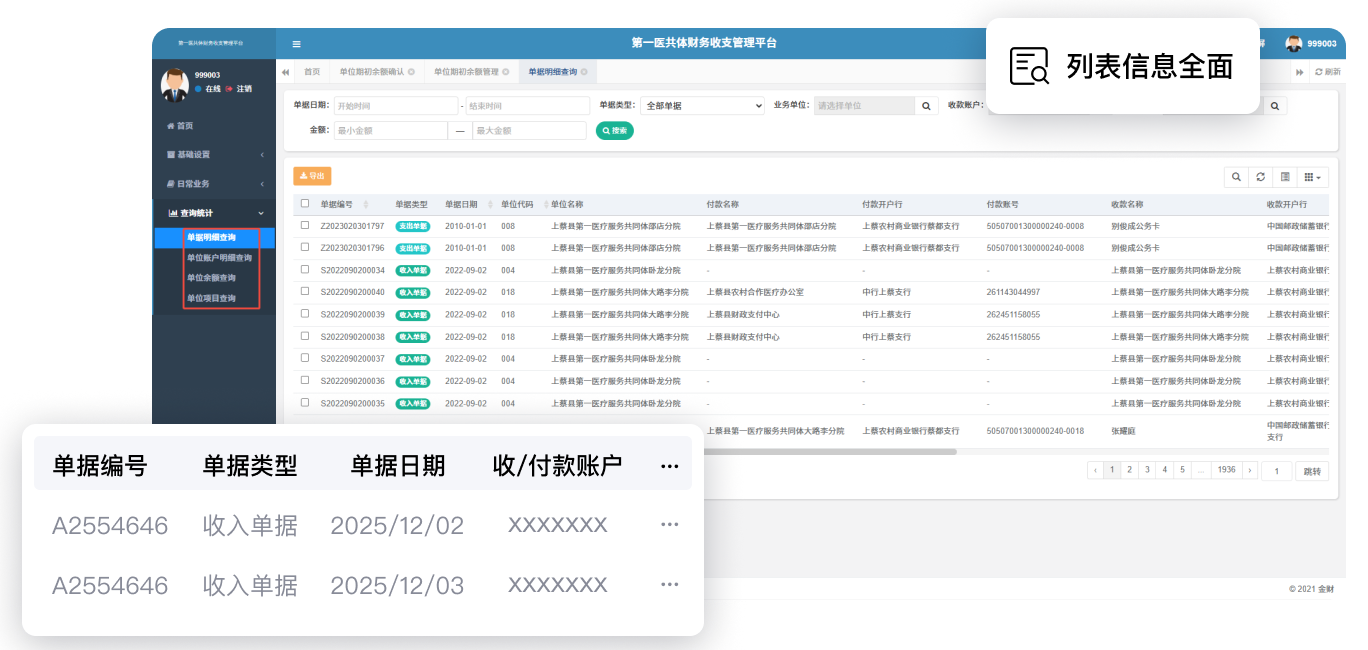Image resolution: width=1368 pixels, height=650 pixels.
Task: Close the 单位期初余额管理 tab
Action: pyautogui.click(x=506, y=72)
